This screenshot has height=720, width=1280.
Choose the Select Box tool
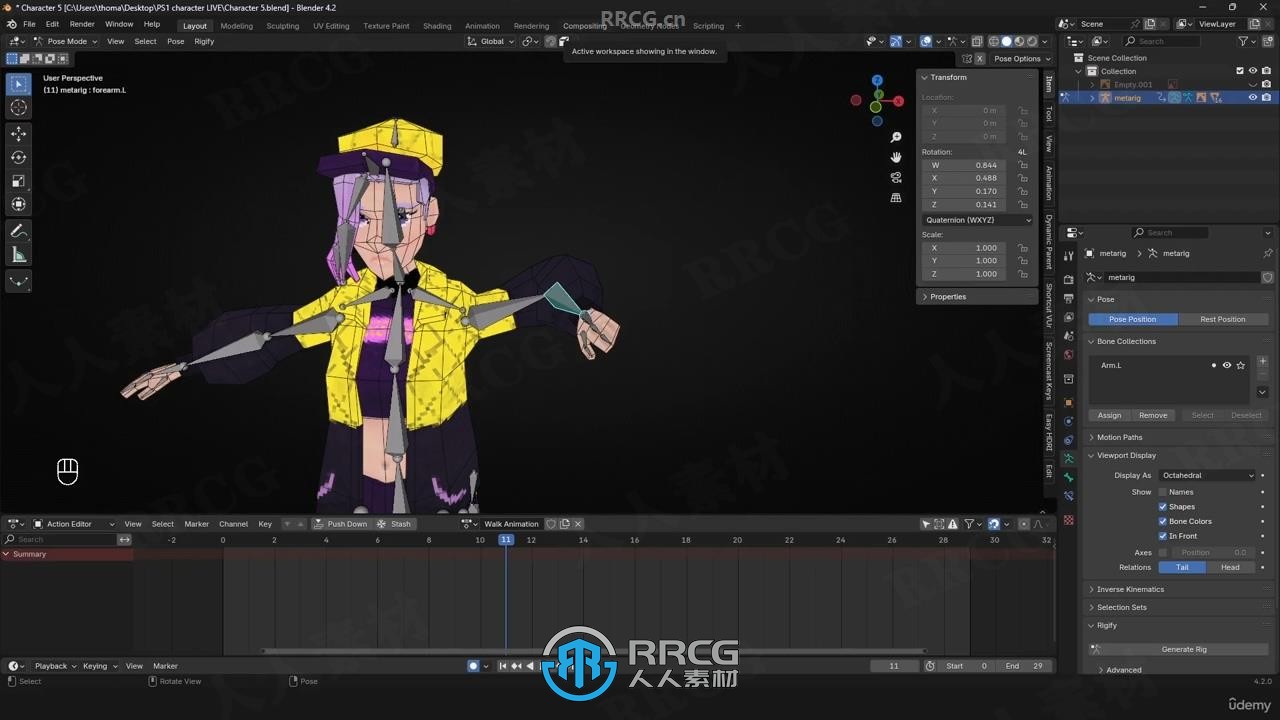(x=18, y=85)
